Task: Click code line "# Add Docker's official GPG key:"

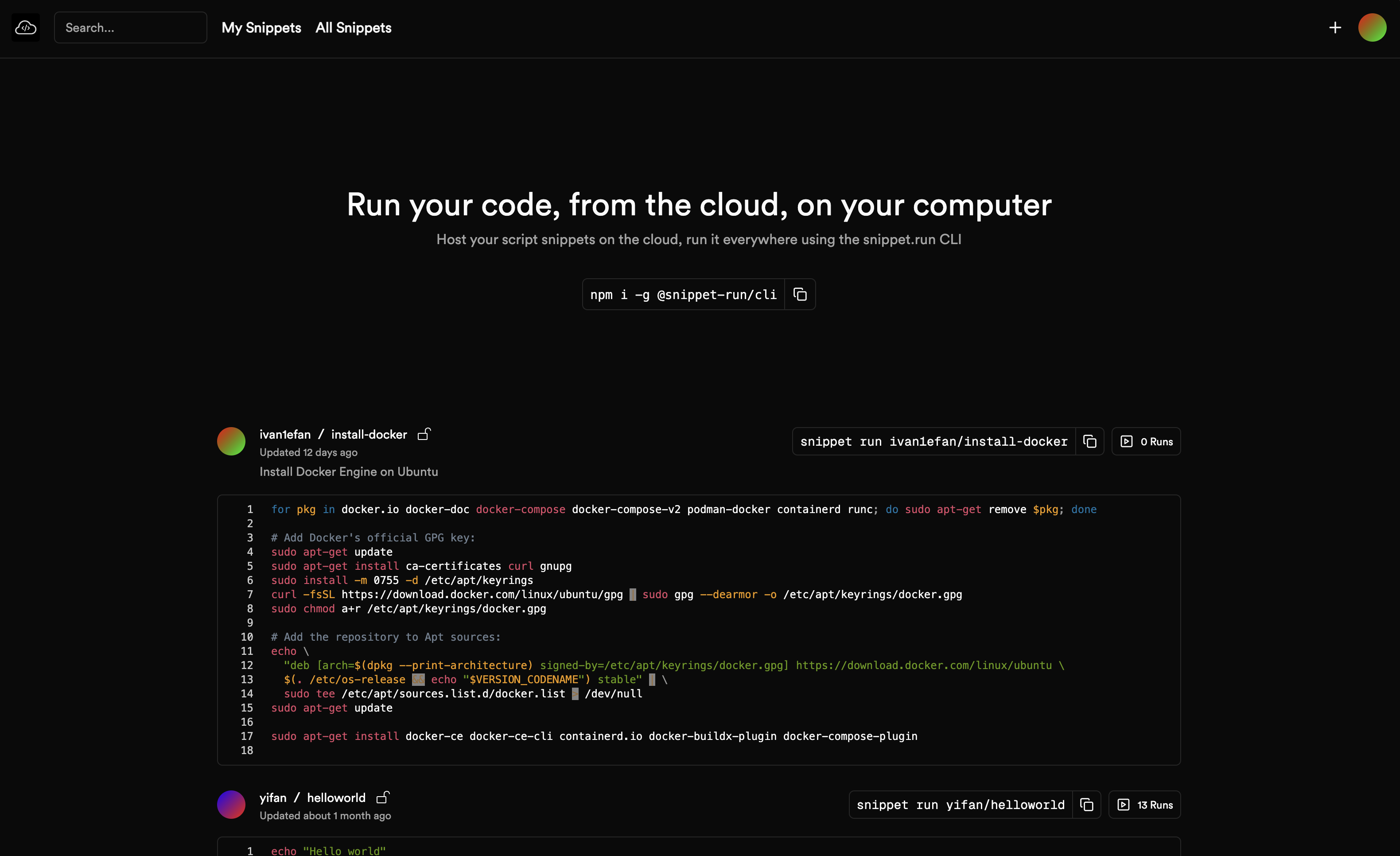Action: pyautogui.click(x=373, y=537)
